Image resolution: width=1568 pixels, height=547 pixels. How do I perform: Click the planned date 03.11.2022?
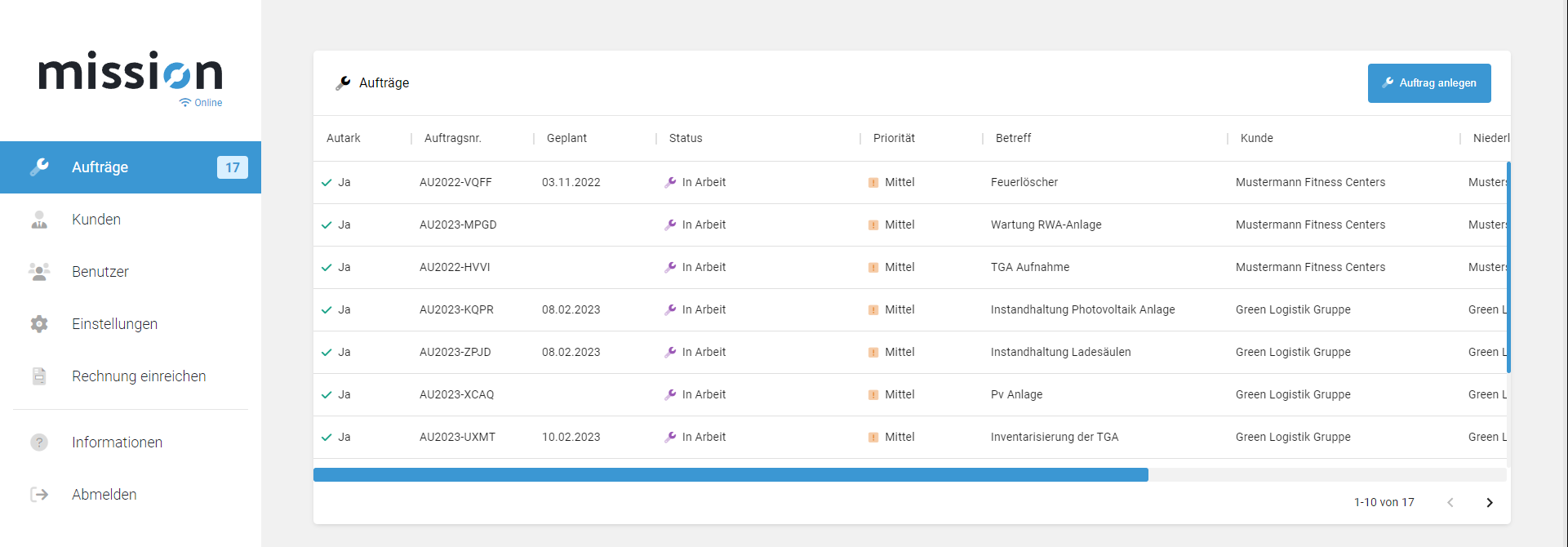pyautogui.click(x=571, y=183)
